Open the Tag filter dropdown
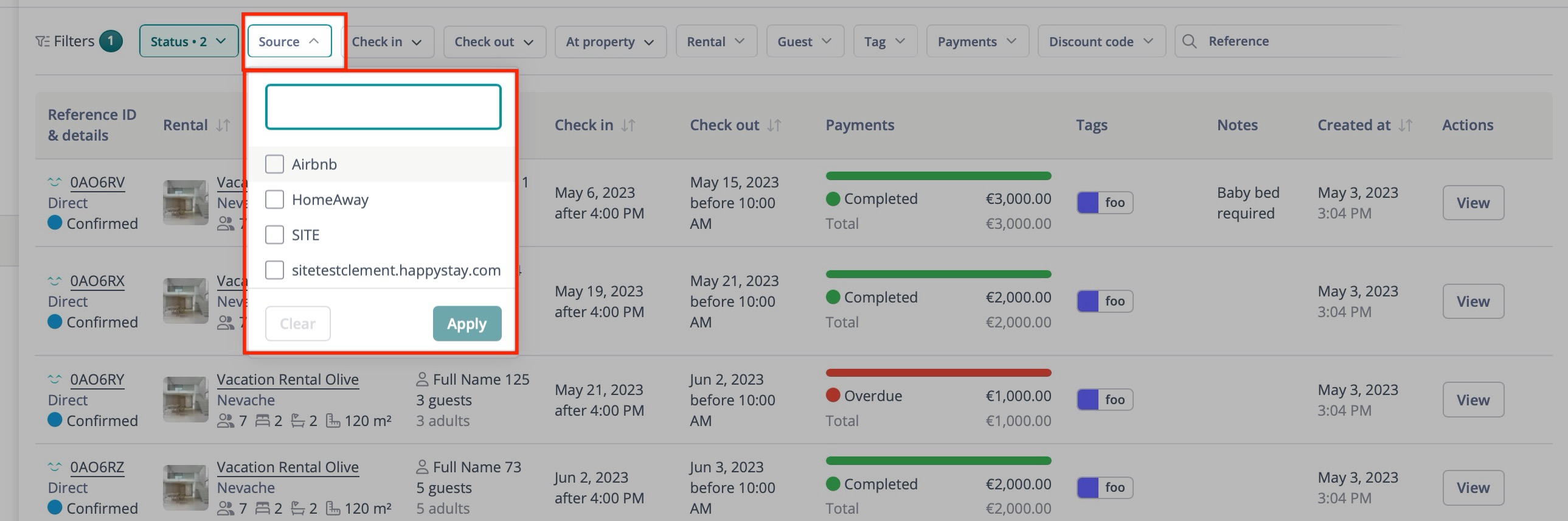1568x521 pixels. [885, 41]
